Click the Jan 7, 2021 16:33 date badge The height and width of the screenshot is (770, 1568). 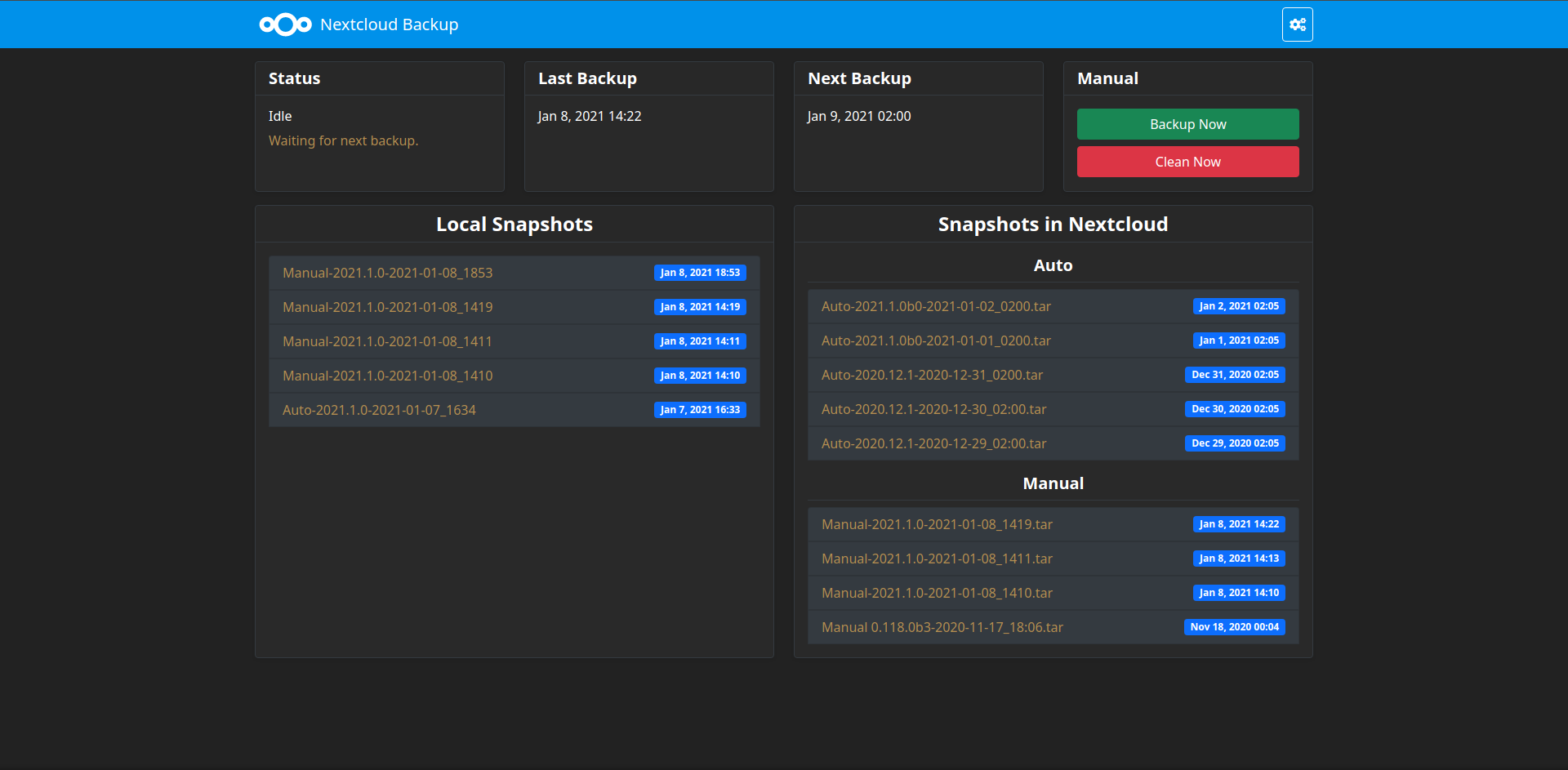click(x=700, y=410)
